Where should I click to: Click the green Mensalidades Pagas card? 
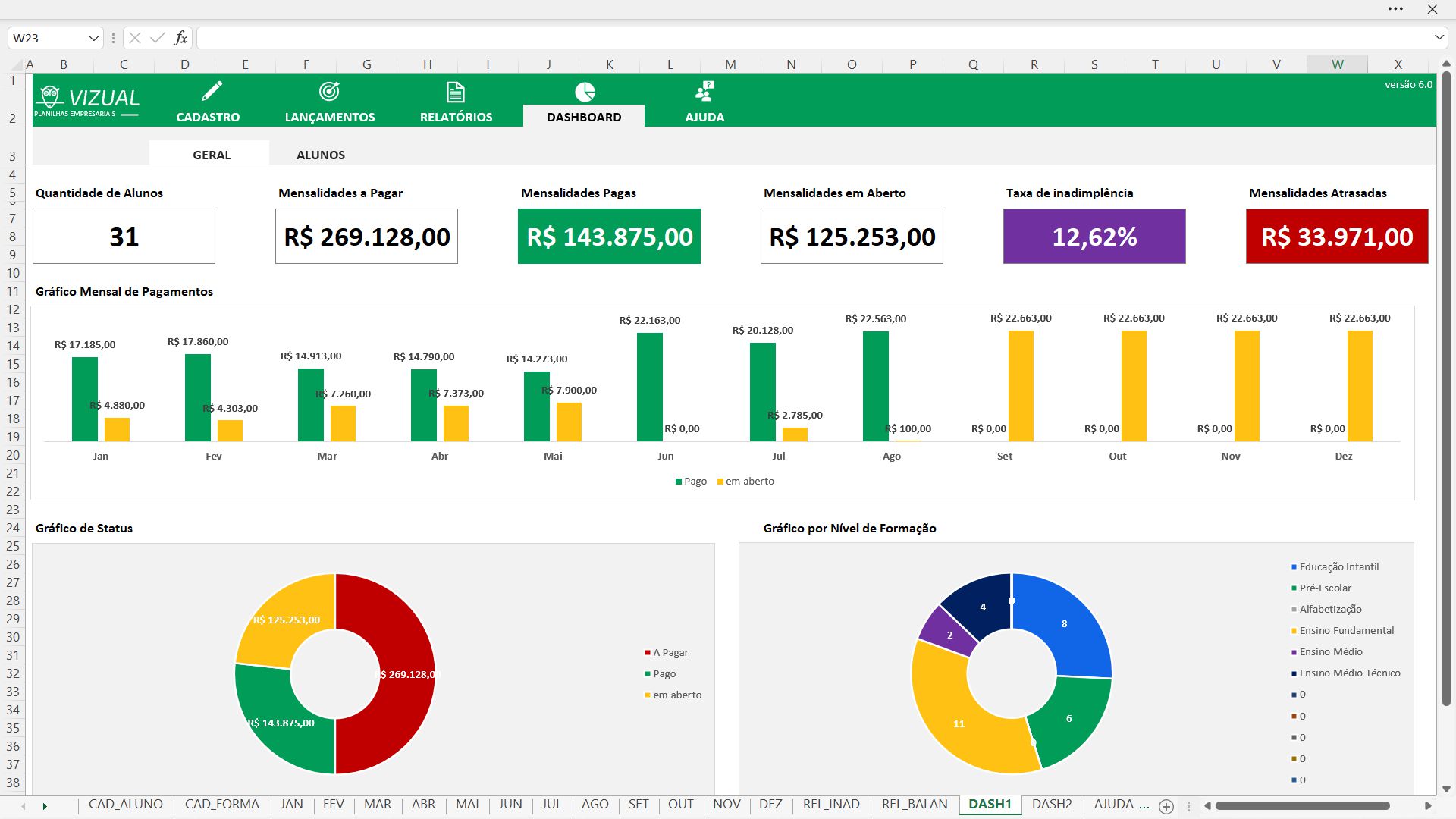(x=609, y=237)
